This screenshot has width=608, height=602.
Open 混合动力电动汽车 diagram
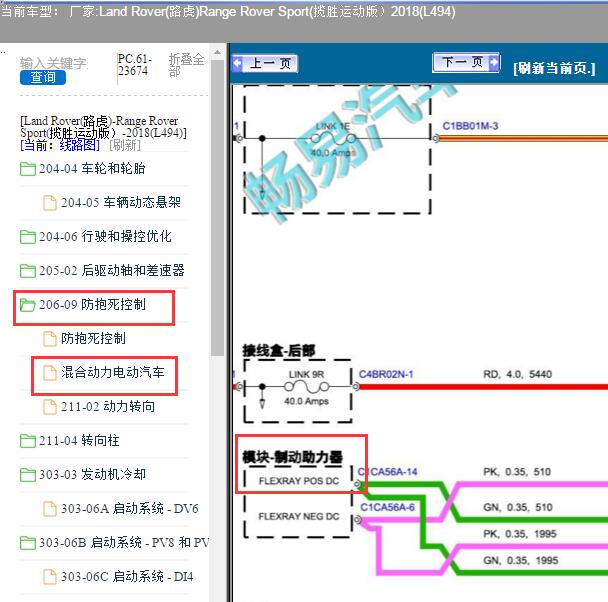(112, 373)
